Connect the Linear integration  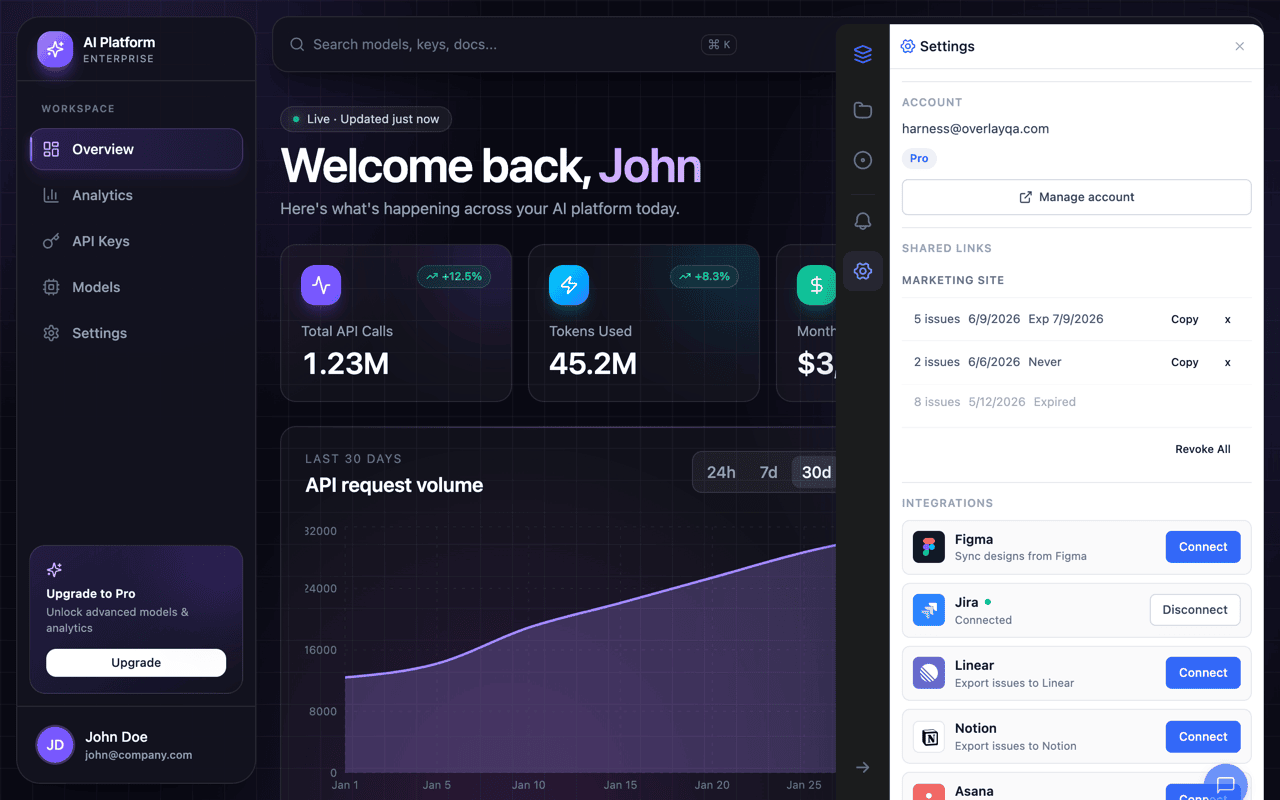[x=1203, y=673]
